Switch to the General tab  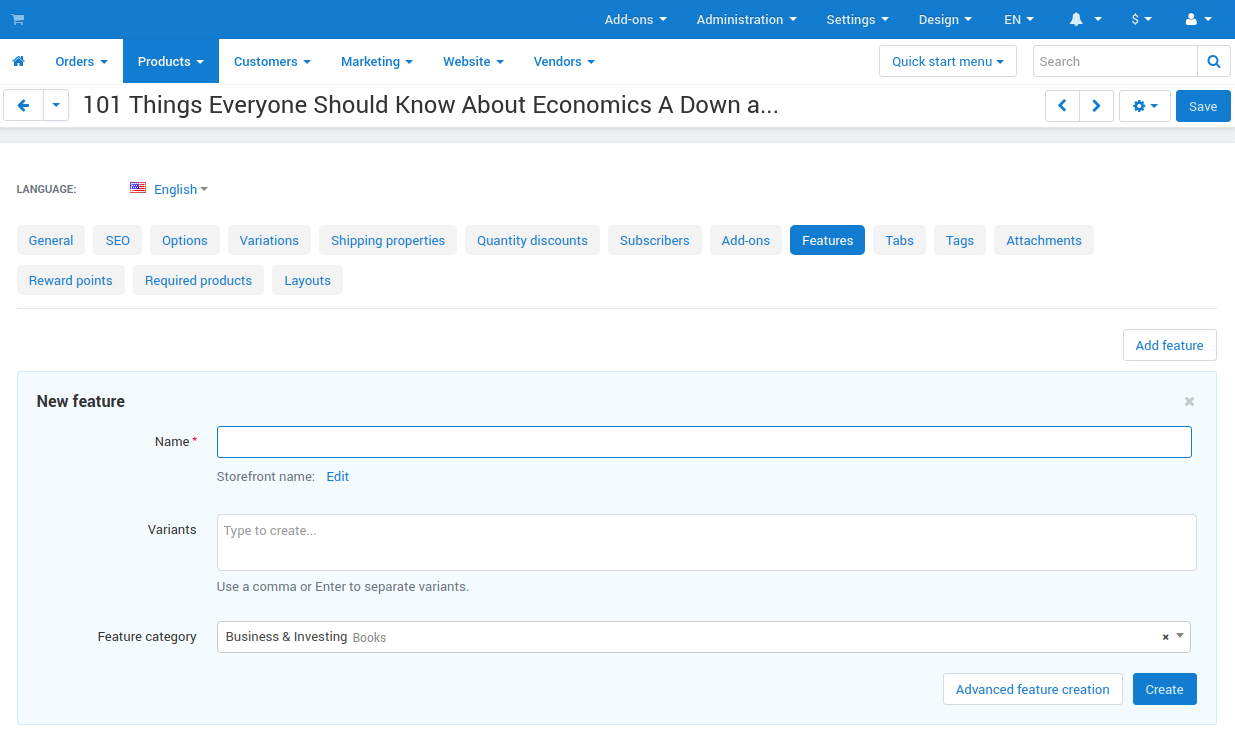point(51,240)
